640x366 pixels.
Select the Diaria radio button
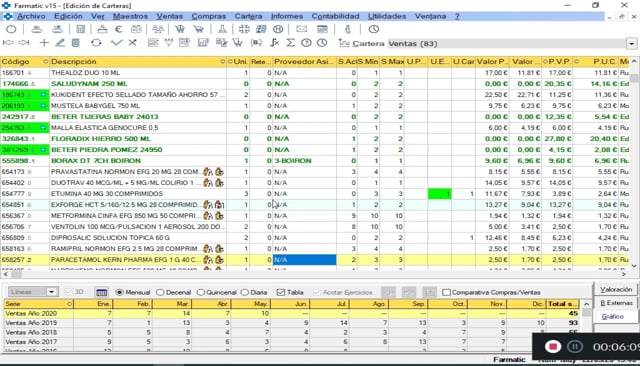pos(244,293)
